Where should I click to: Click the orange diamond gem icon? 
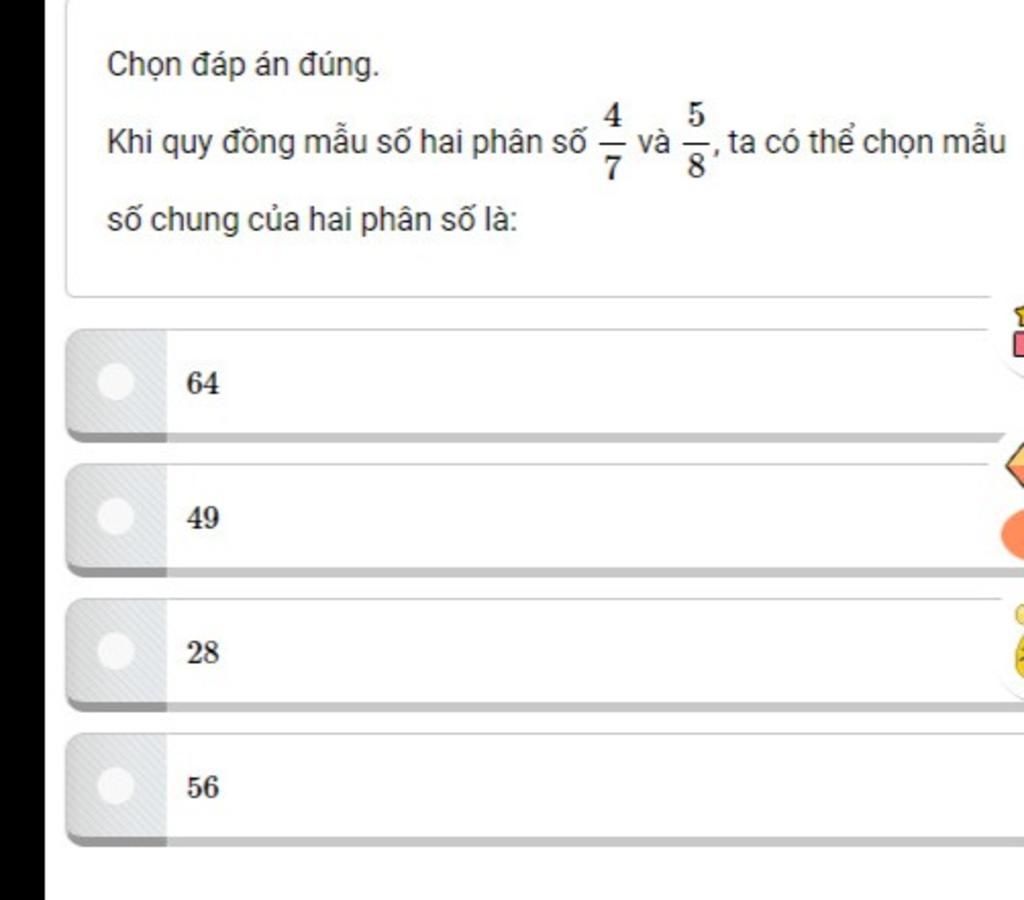1015,465
